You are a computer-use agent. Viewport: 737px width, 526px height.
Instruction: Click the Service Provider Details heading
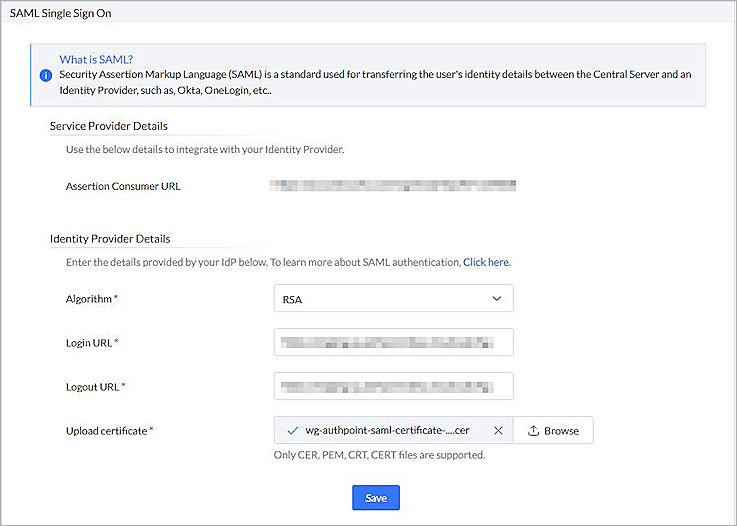click(x=109, y=126)
